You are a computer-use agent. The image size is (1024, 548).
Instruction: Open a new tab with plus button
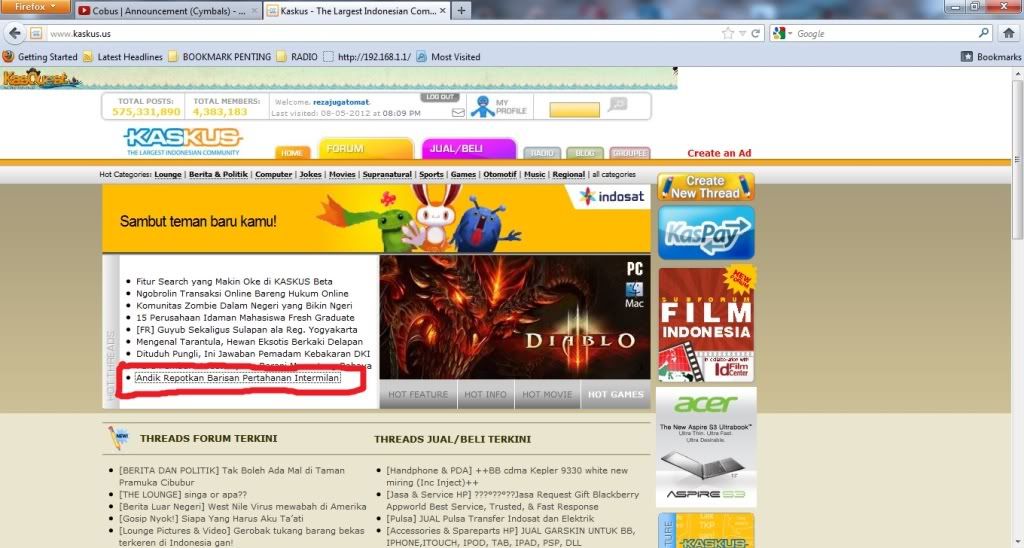[x=461, y=10]
